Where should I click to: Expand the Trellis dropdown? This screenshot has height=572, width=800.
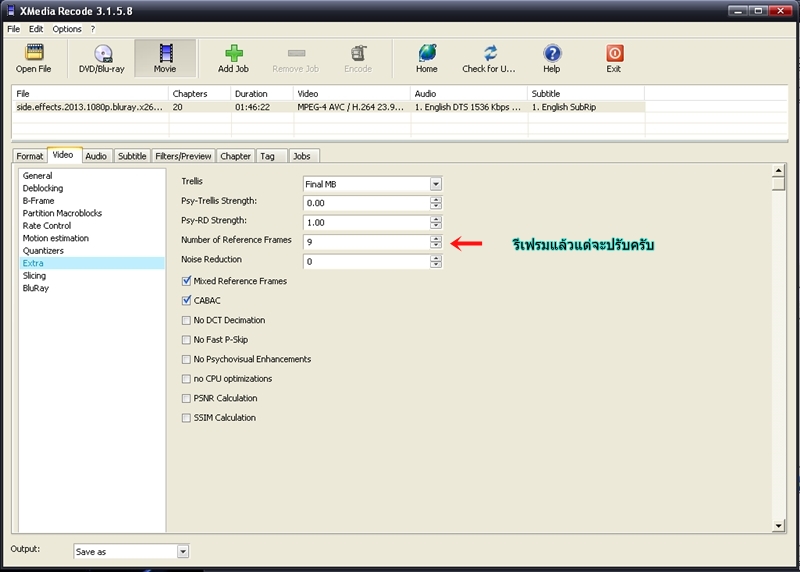[x=435, y=184]
